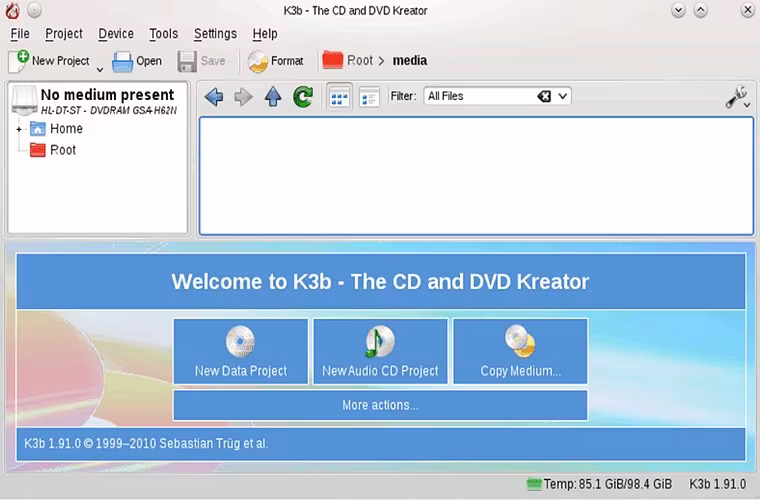Minimize the K3b window
The width and height of the screenshot is (760, 500).
pos(678,10)
